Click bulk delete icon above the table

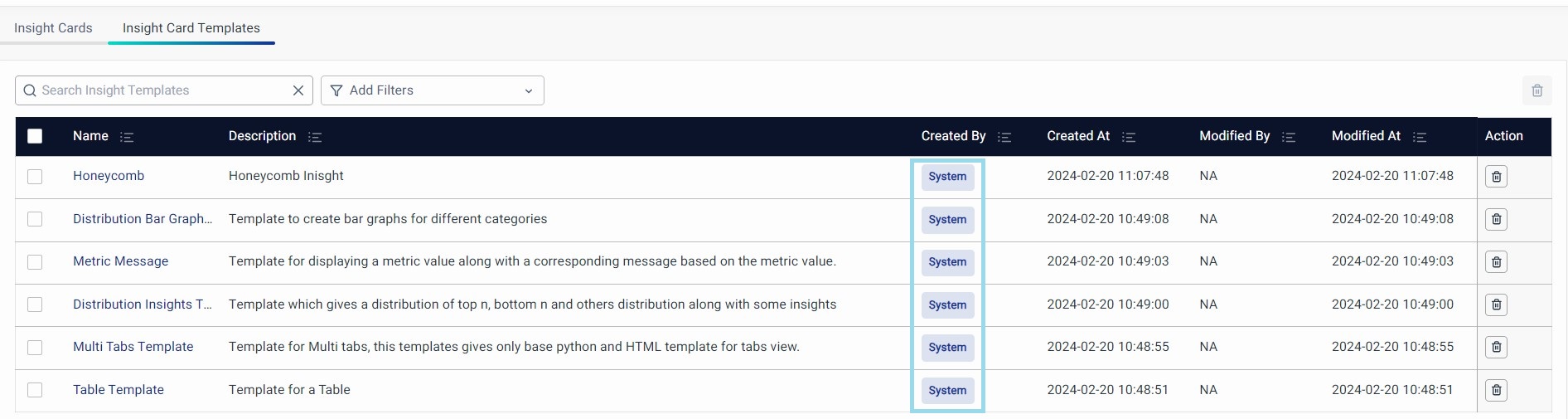point(1537,90)
